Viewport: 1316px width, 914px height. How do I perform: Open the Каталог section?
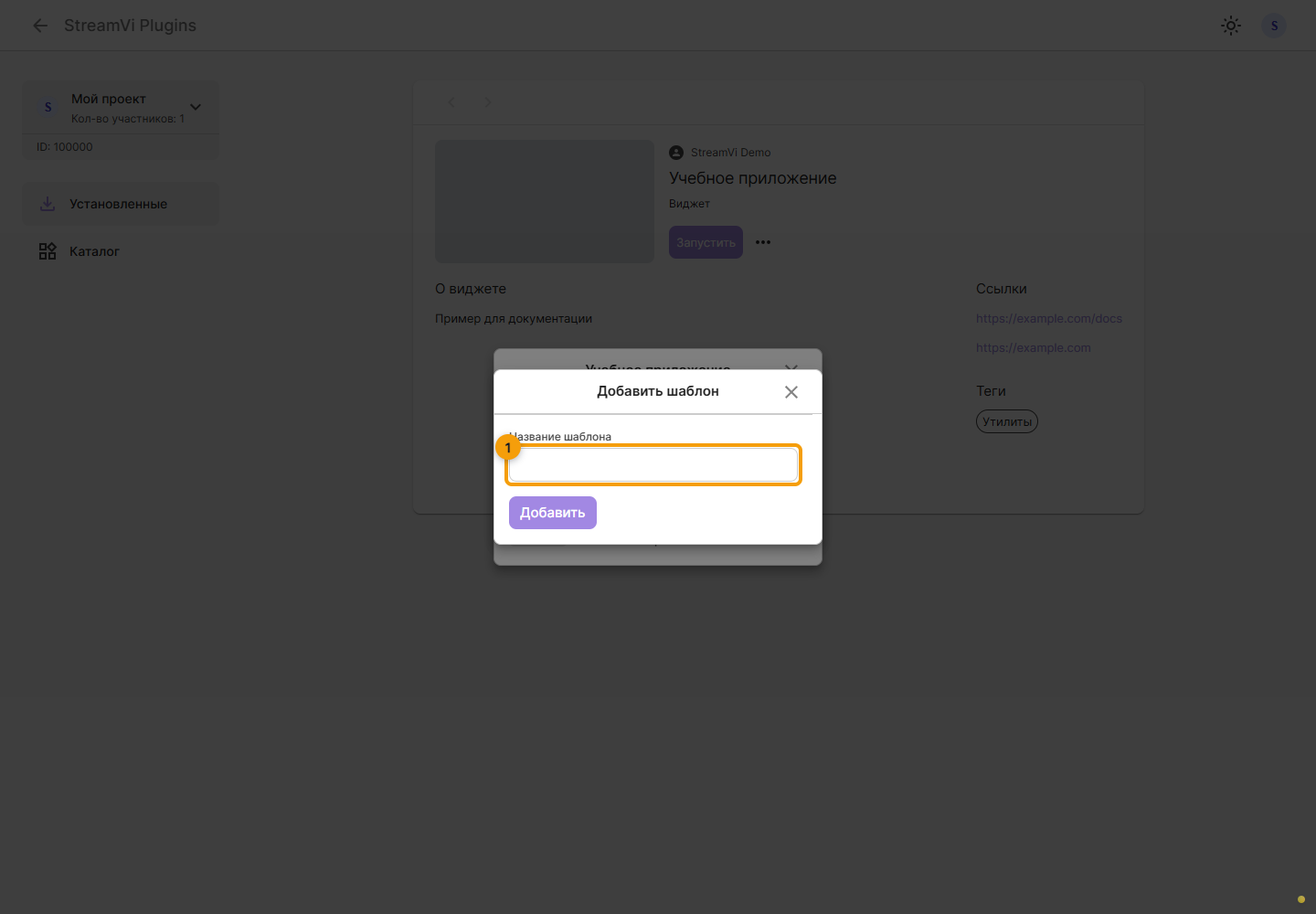(121, 251)
